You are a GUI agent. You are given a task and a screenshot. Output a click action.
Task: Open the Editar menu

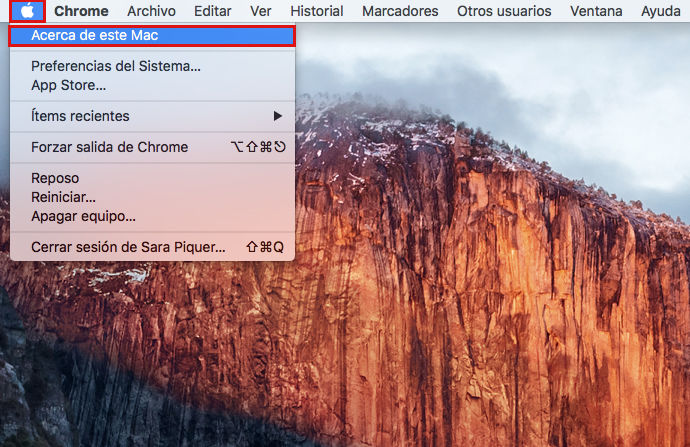(x=213, y=11)
